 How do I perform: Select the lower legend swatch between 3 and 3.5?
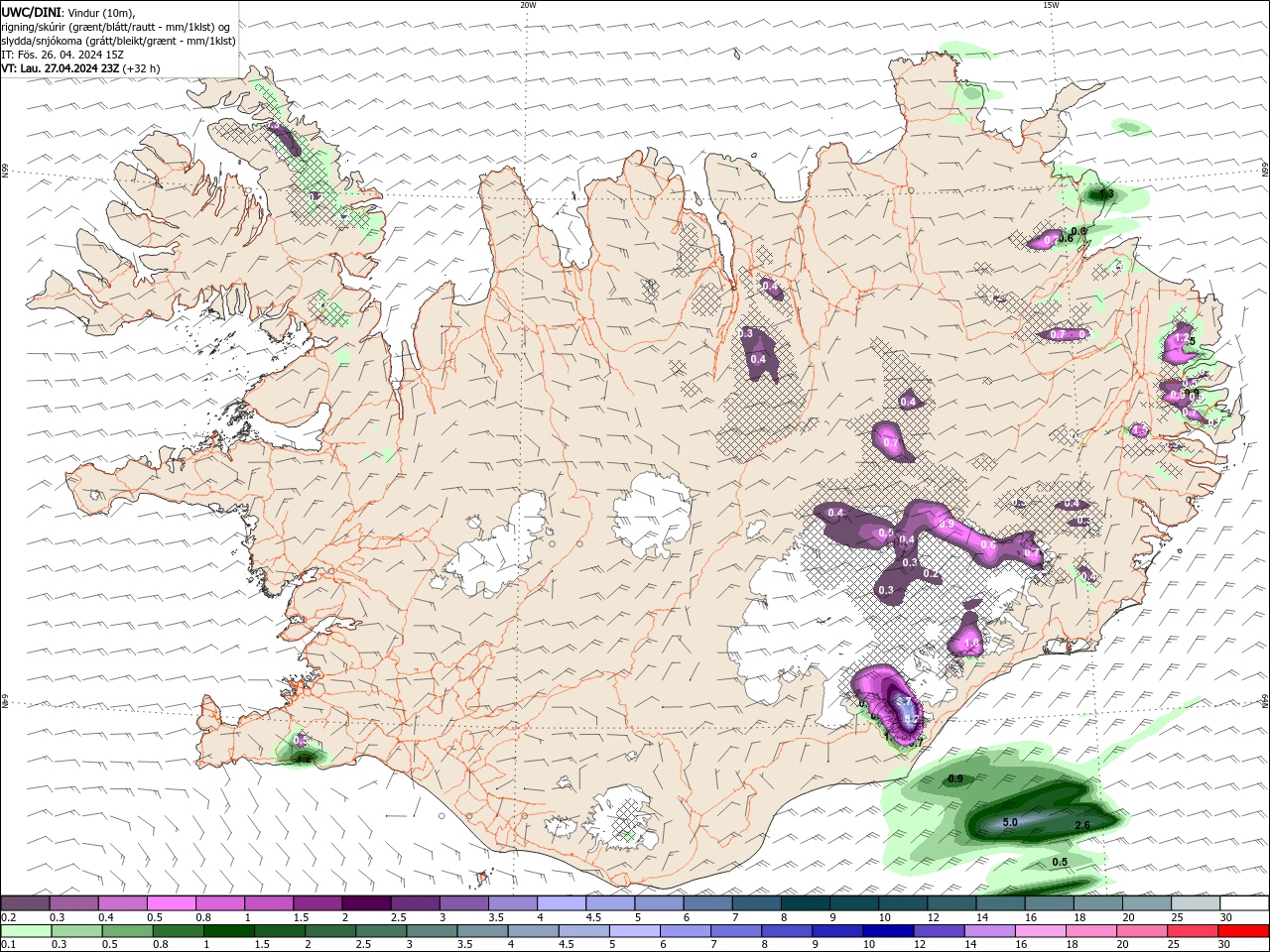tap(433, 931)
